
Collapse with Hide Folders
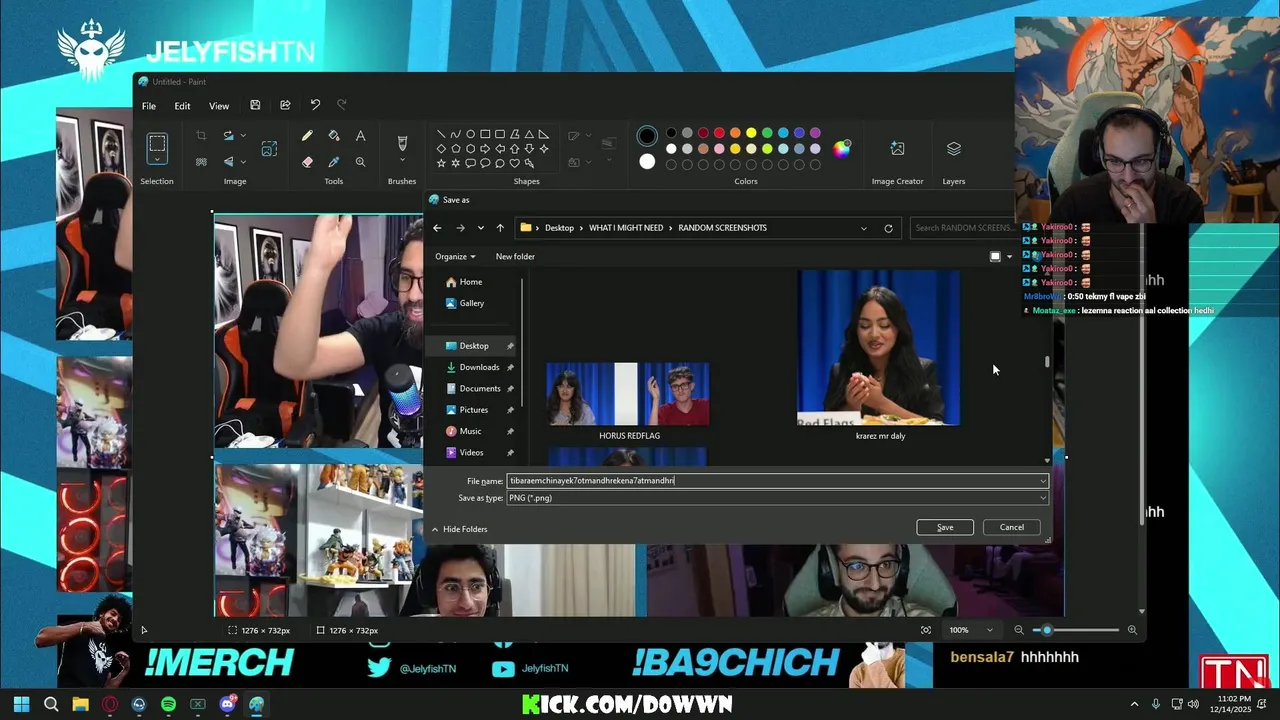460,529
